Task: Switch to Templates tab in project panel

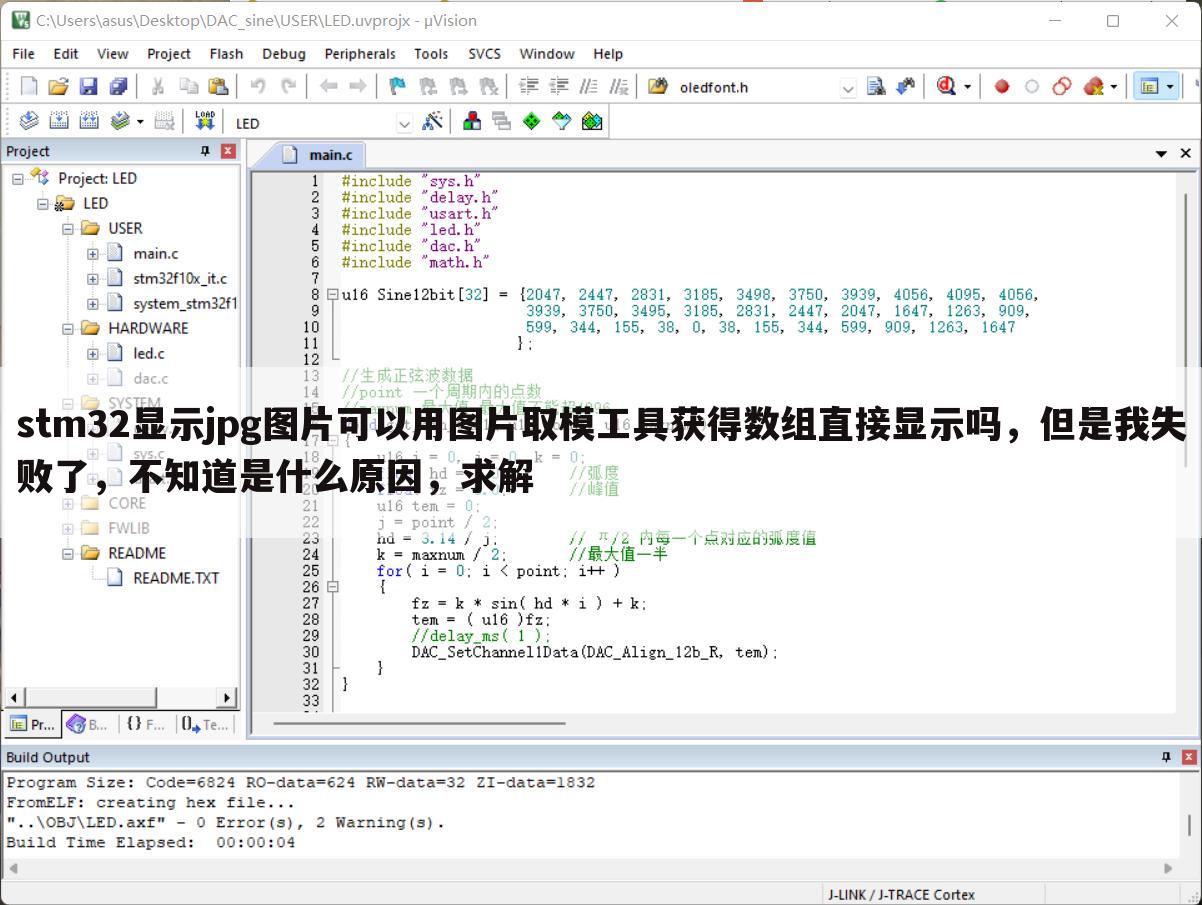Action: (x=206, y=724)
